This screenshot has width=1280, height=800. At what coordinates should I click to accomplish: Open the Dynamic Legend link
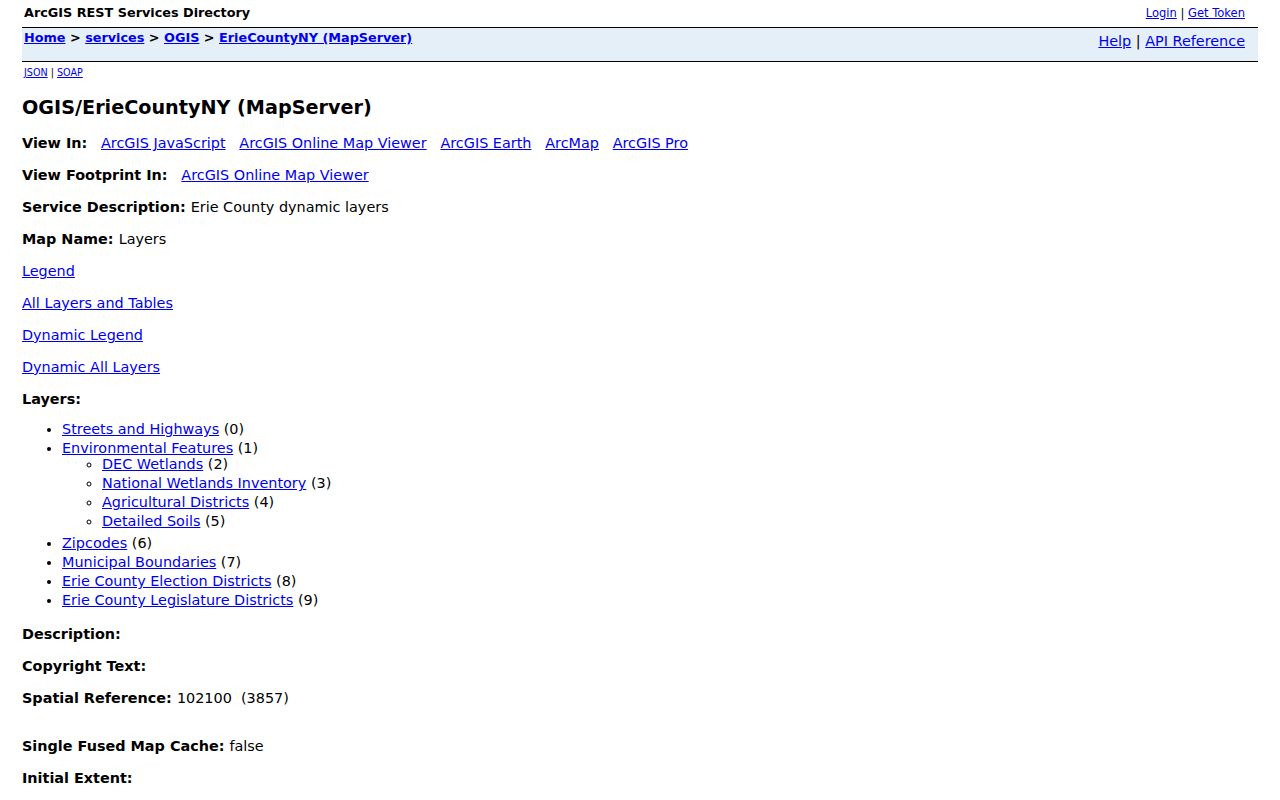coord(82,335)
